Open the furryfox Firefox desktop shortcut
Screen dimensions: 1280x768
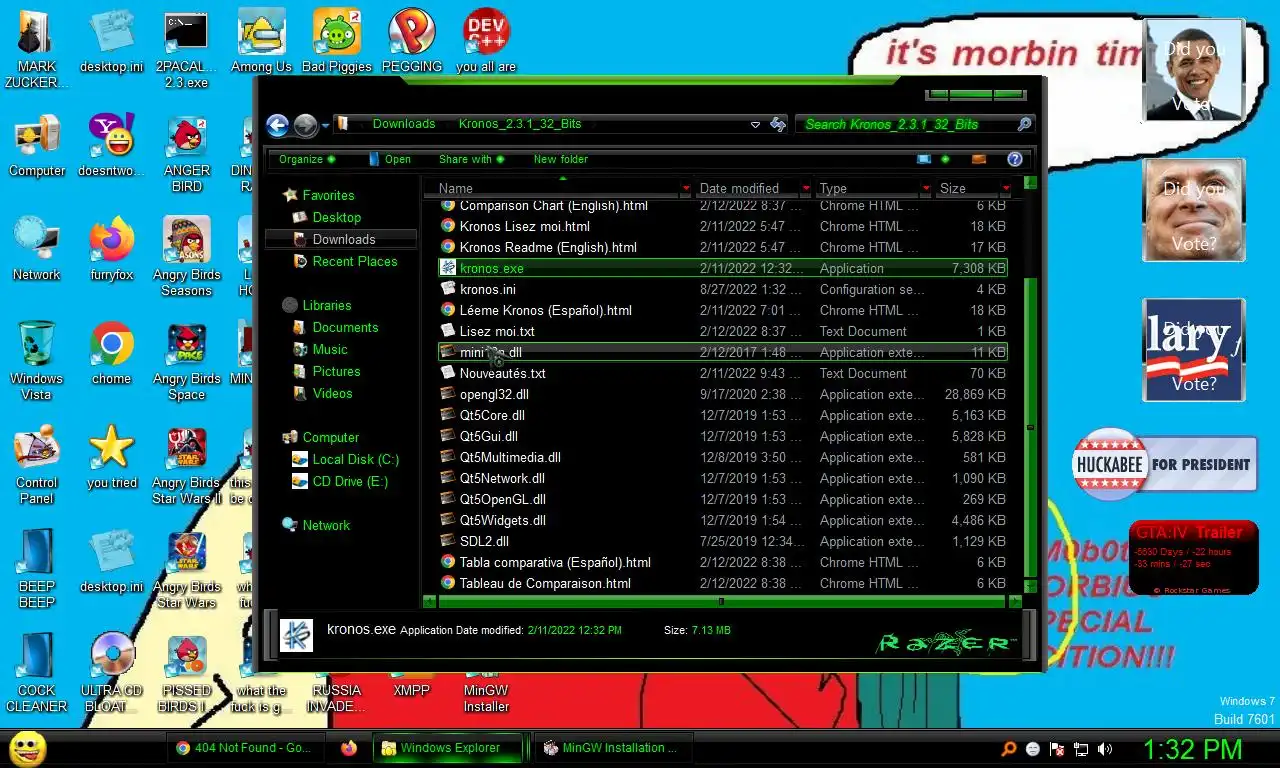click(x=111, y=248)
